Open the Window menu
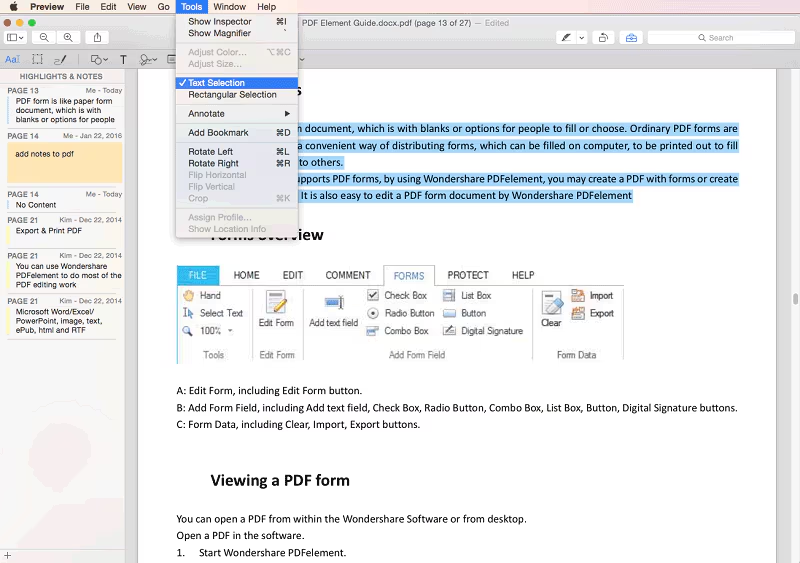This screenshot has width=800, height=563. (x=230, y=7)
